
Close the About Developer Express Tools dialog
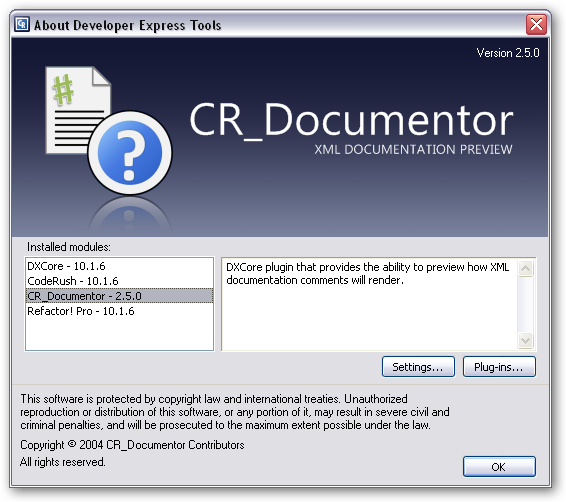pyautogui.click(x=536, y=25)
